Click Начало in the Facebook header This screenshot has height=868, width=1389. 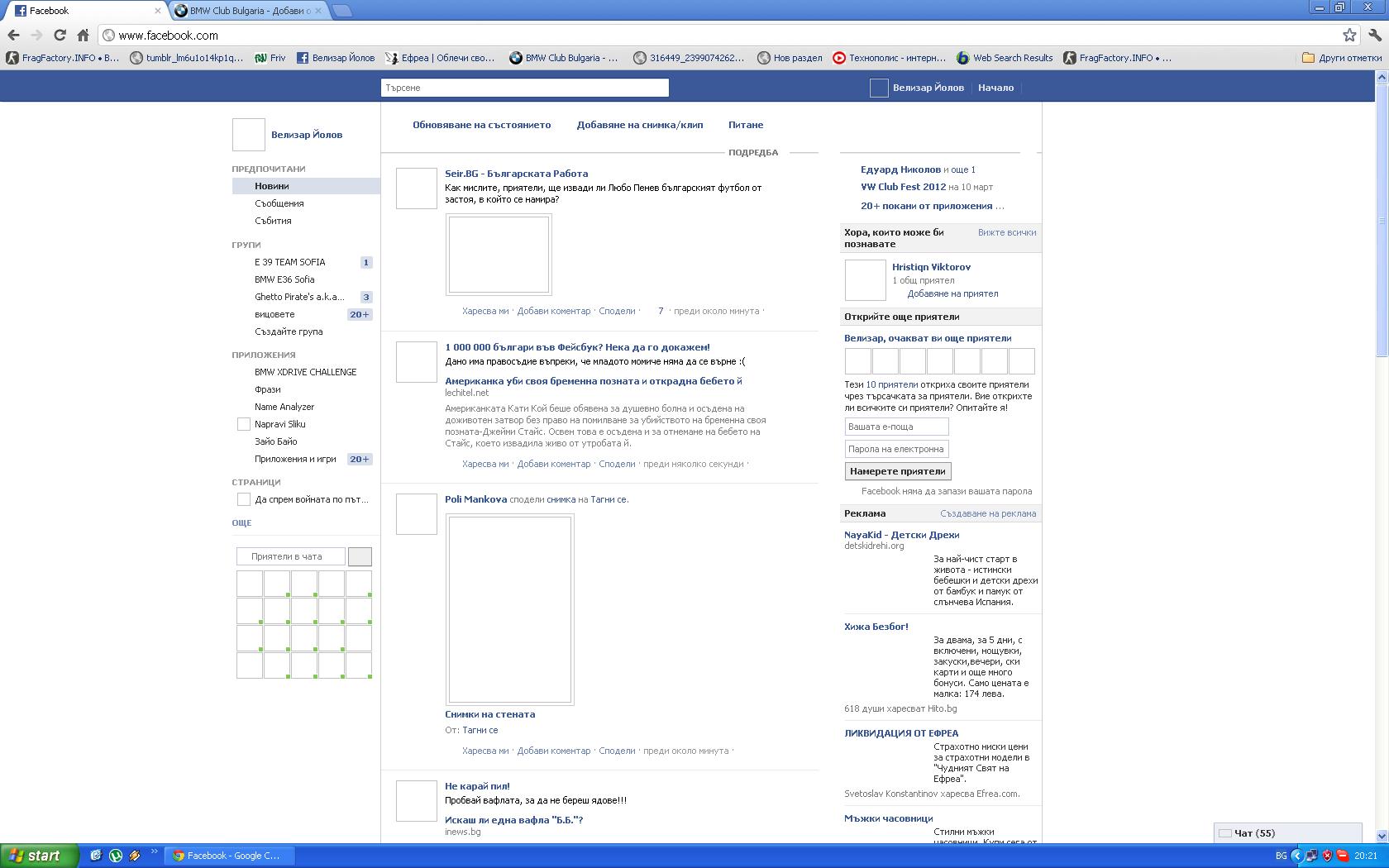[995, 88]
